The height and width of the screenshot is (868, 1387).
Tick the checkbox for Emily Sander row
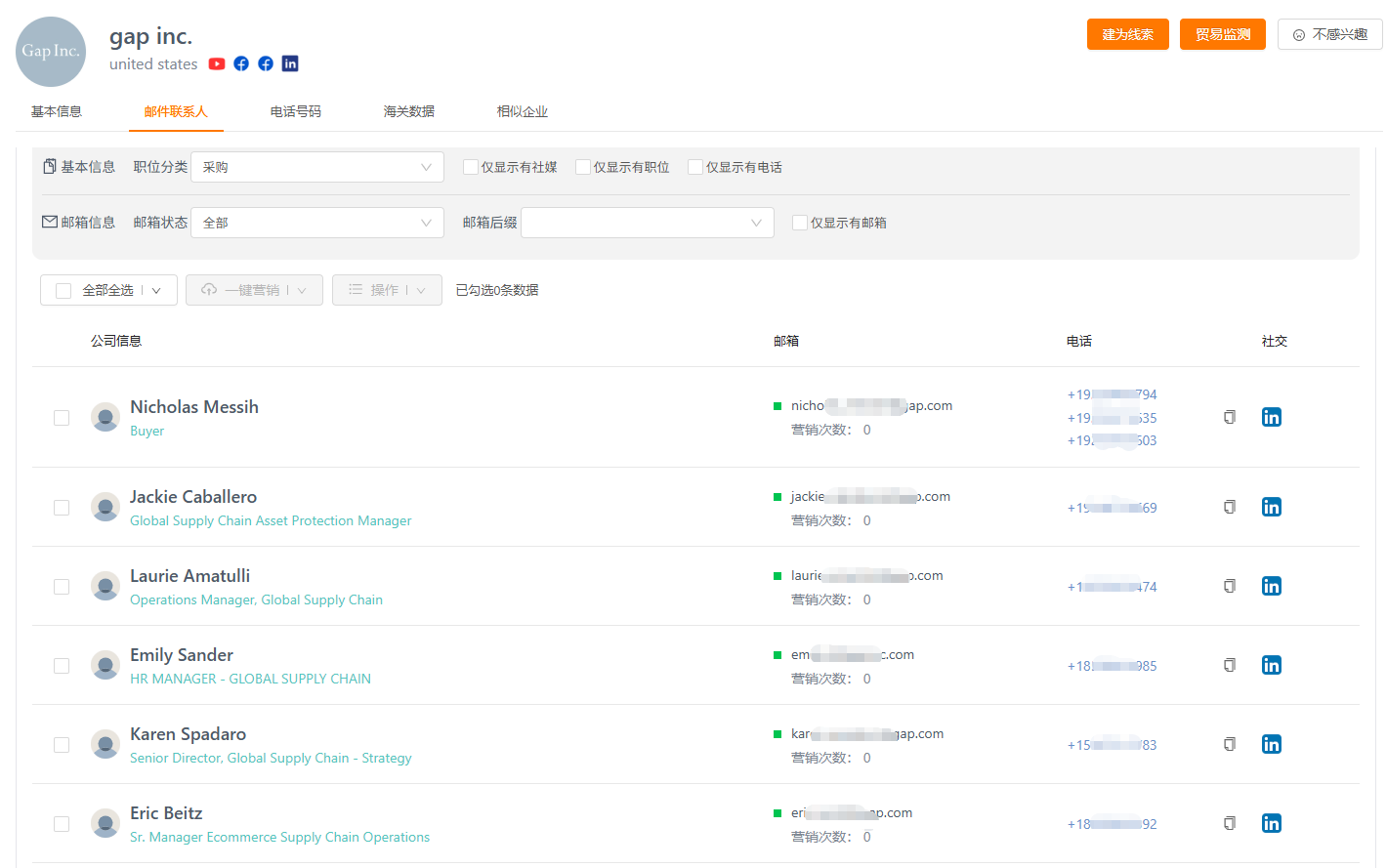point(62,666)
